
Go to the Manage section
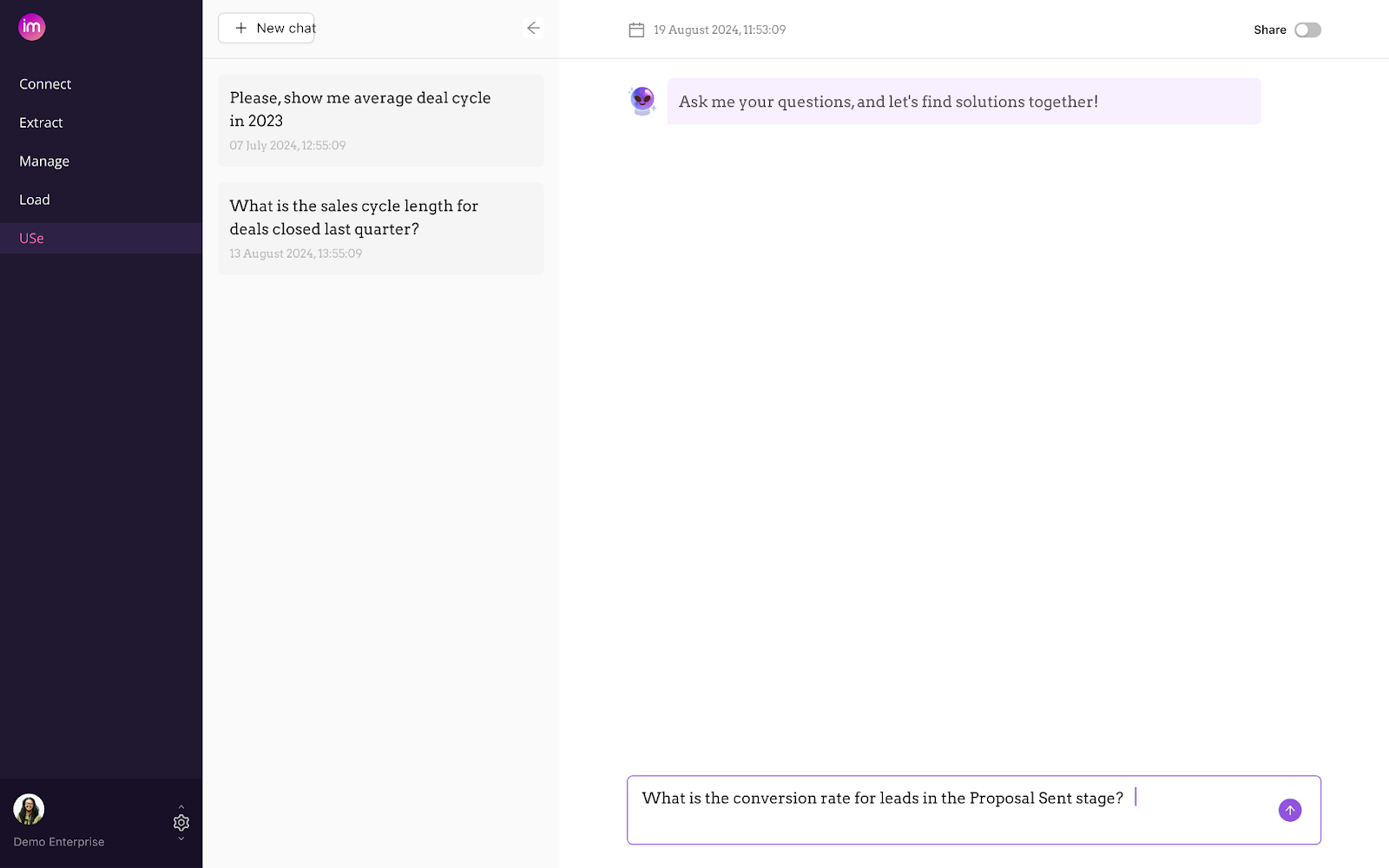(44, 161)
